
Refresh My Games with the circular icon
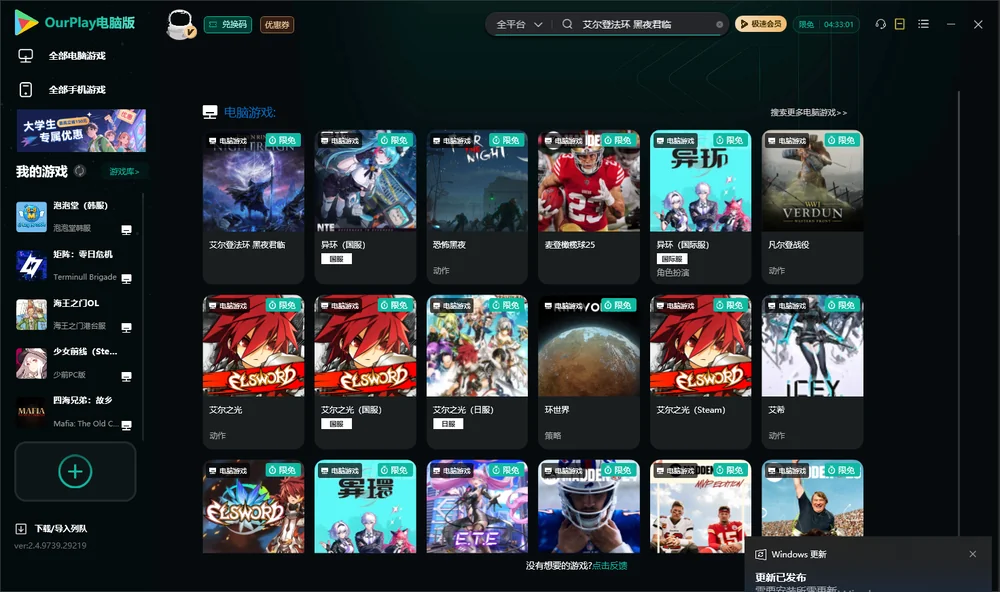point(80,171)
